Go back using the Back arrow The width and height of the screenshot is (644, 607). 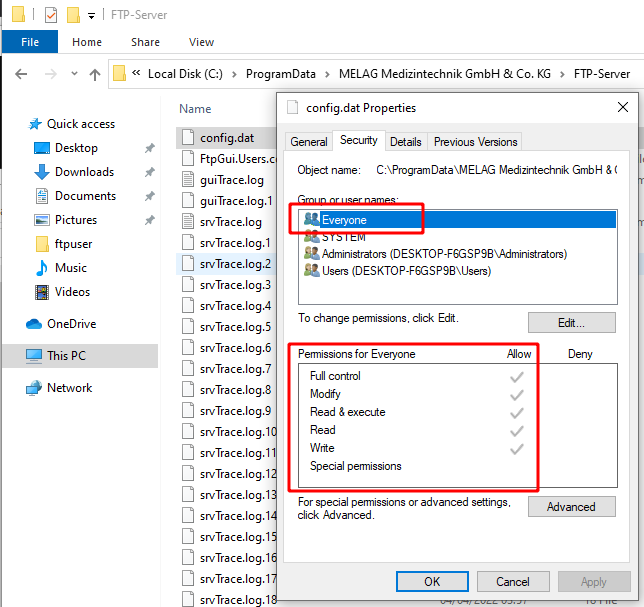(x=21, y=74)
